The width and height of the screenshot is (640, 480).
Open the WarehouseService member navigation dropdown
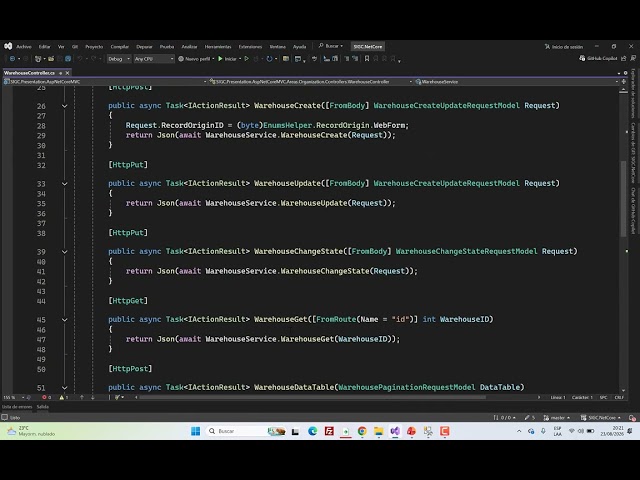517,82
